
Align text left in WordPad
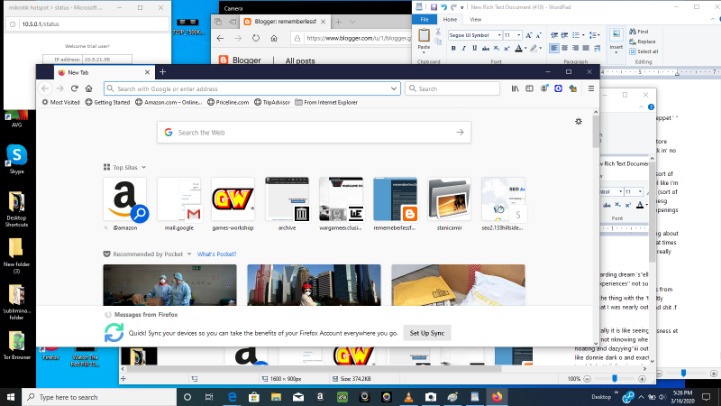555,48
